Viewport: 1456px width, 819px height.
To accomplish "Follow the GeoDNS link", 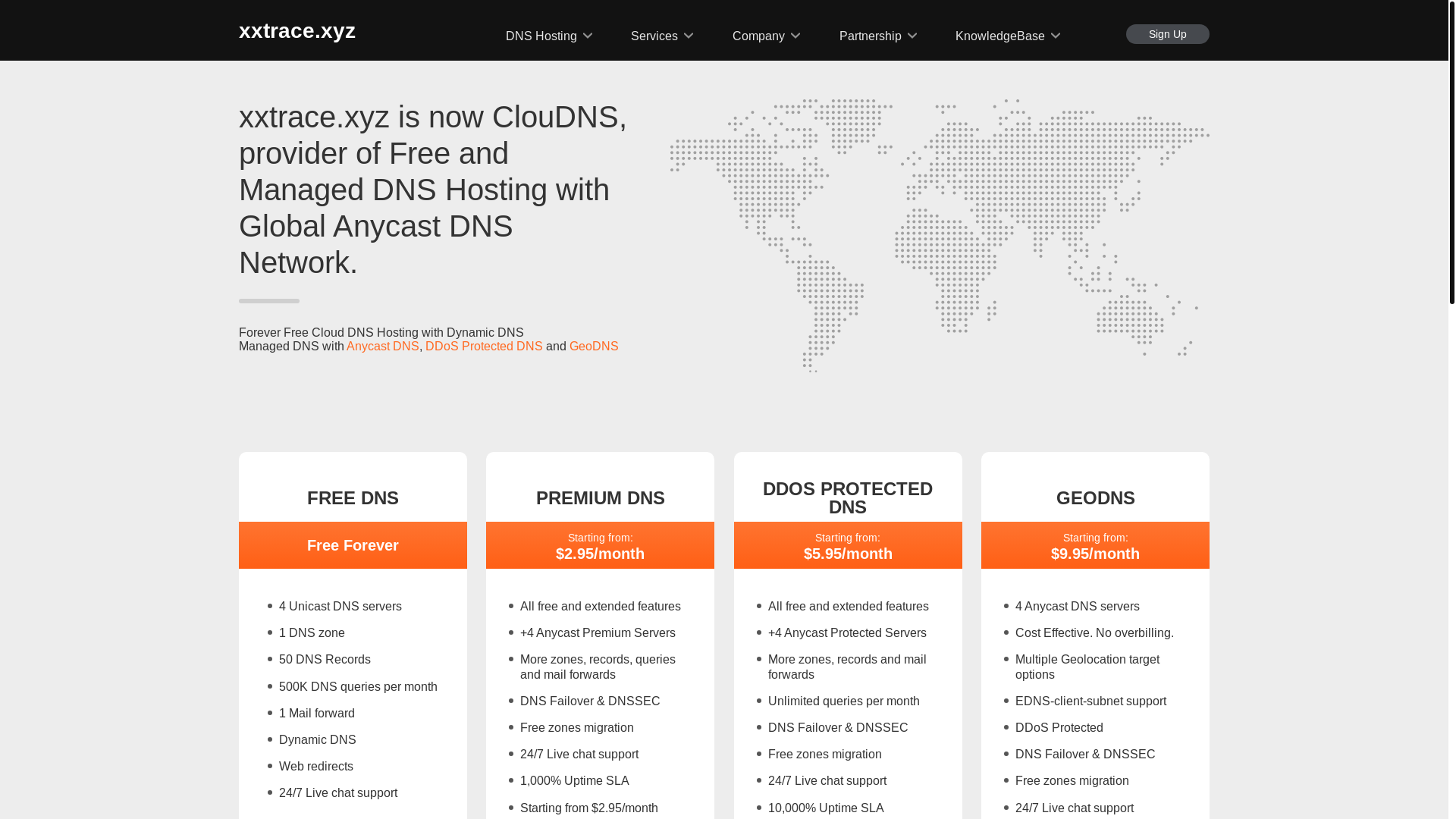I will [x=594, y=346].
